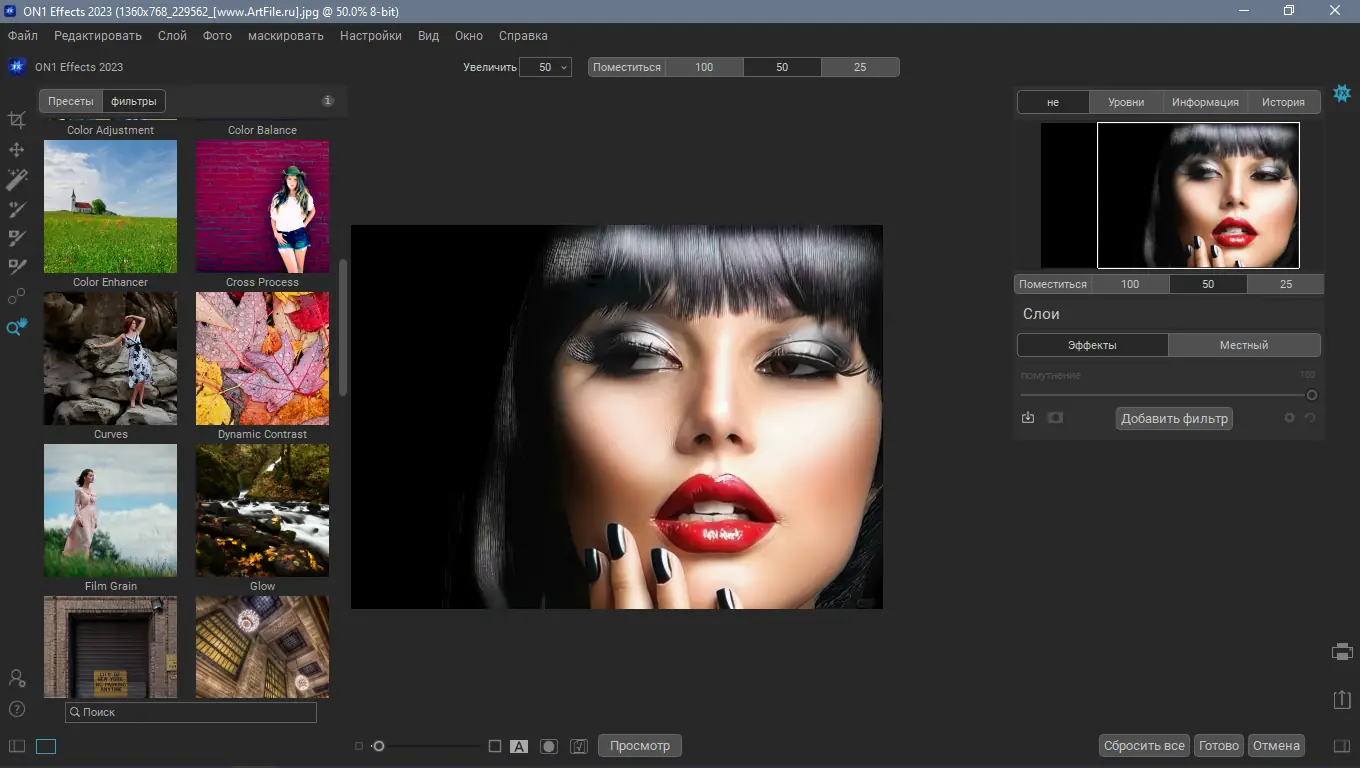Toggle the show mask circle icon

548,746
